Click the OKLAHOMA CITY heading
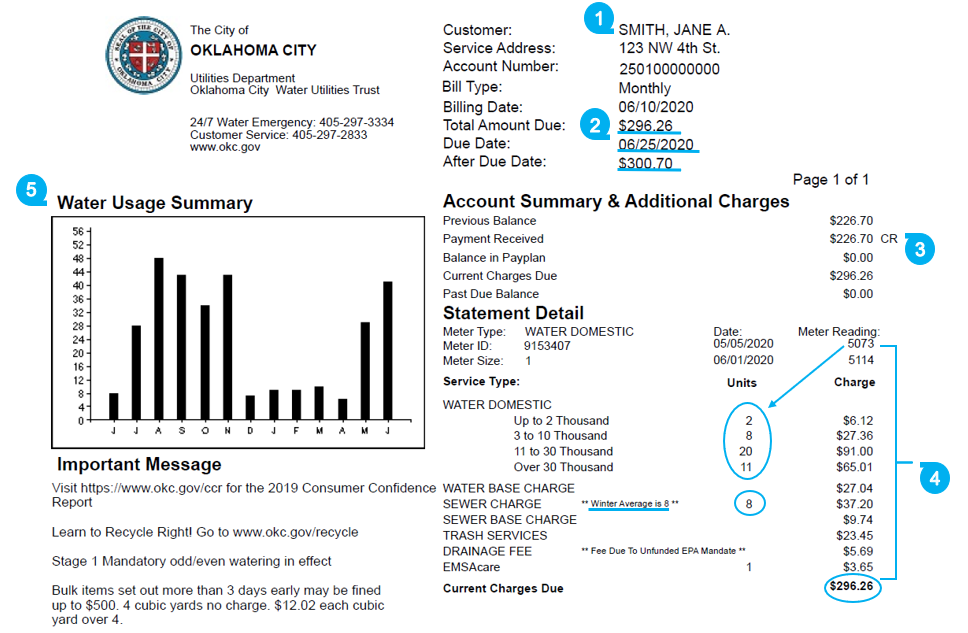Viewport: 968px width, 633px height. [x=253, y=50]
